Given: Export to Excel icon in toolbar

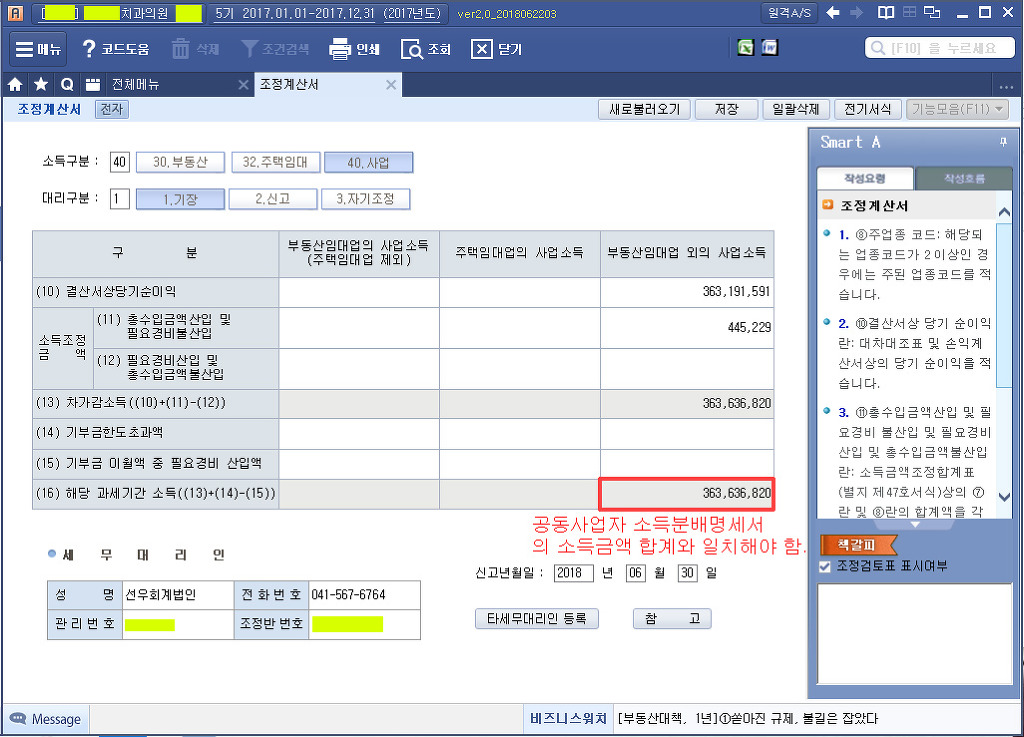Looking at the screenshot, I should pyautogui.click(x=746, y=48).
